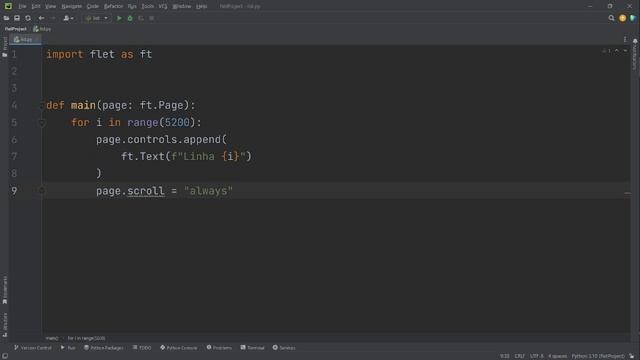Image resolution: width=640 pixels, height=360 pixels.
Task: Click the "always" string literal
Action: click(x=208, y=191)
